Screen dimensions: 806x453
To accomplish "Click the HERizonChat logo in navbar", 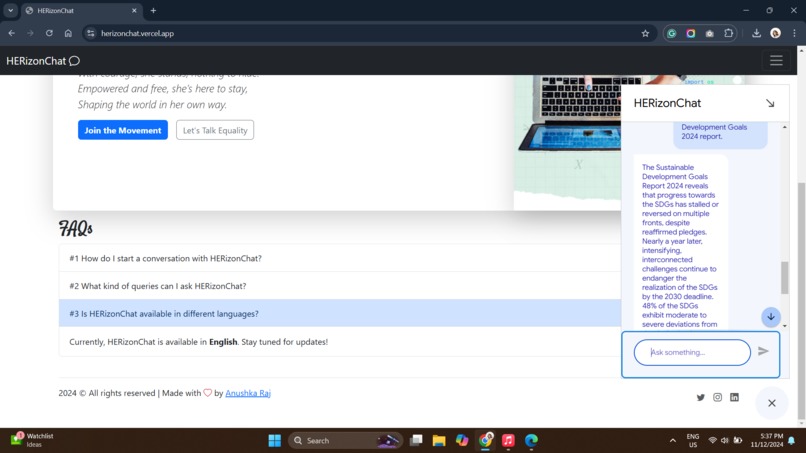I will click(43, 61).
